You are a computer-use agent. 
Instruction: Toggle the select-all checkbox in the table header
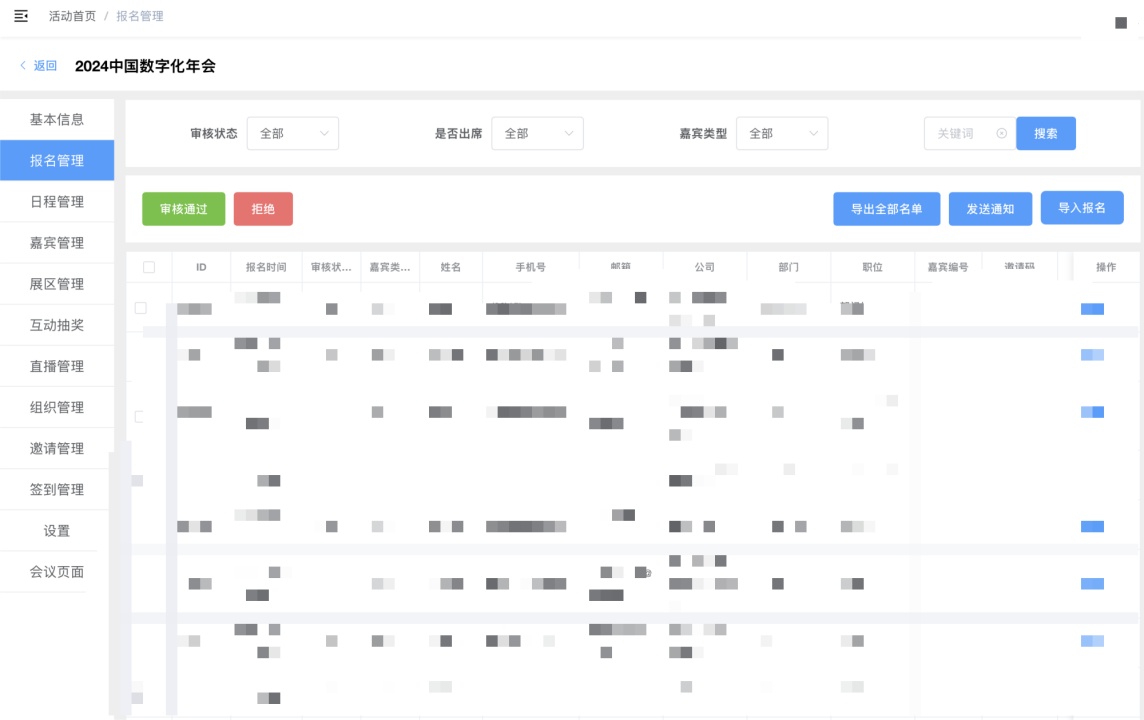pyautogui.click(x=149, y=267)
